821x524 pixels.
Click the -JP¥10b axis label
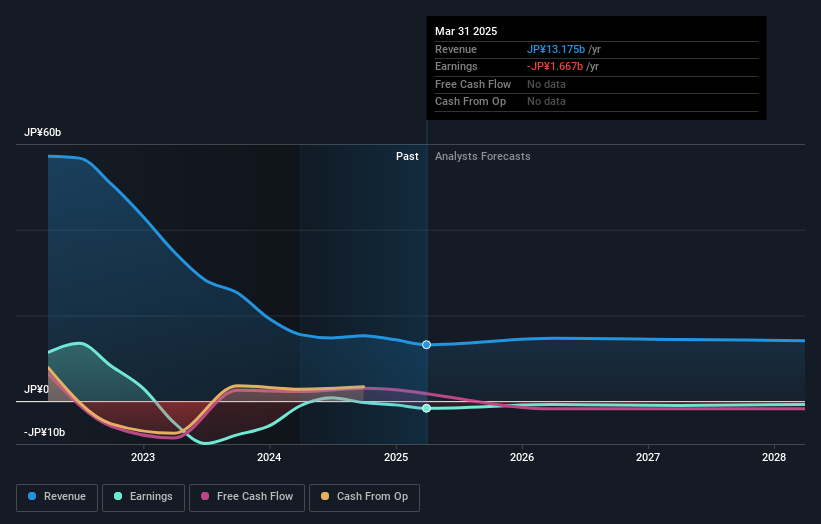(x=45, y=432)
